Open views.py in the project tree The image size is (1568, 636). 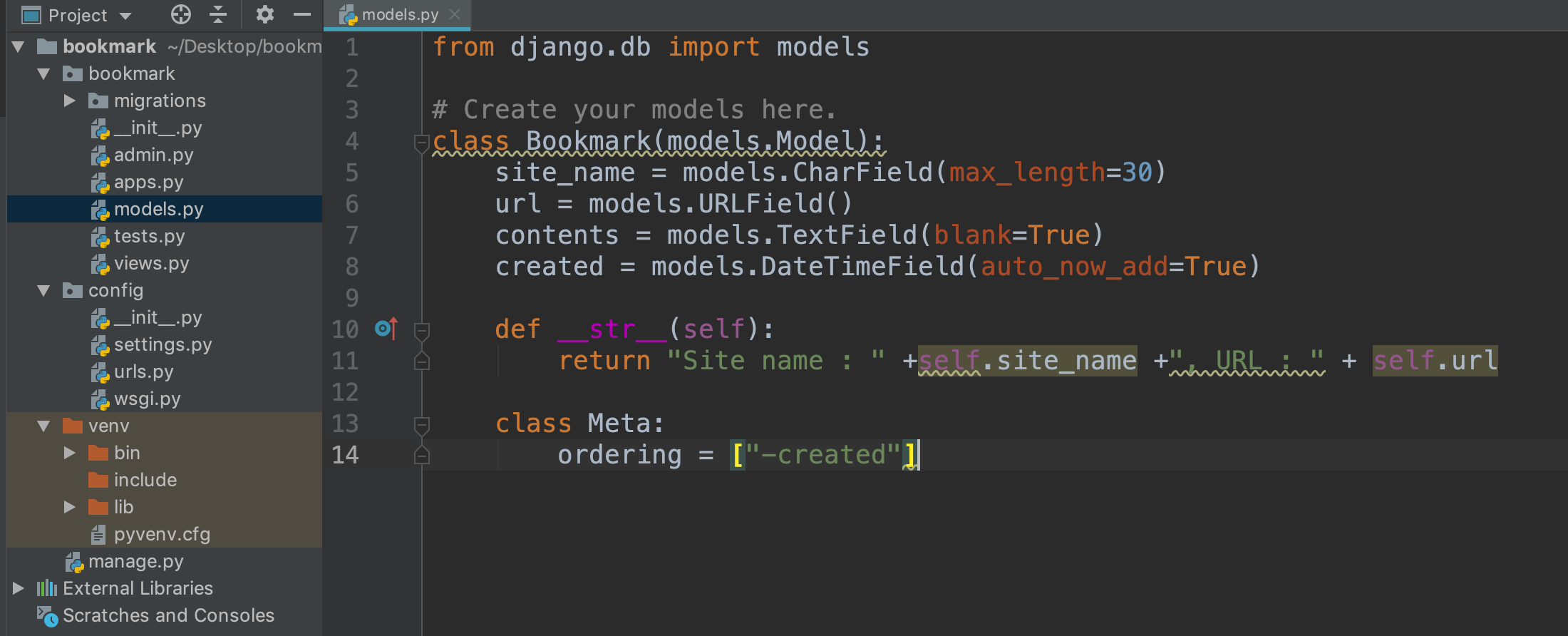pyautogui.click(x=151, y=263)
